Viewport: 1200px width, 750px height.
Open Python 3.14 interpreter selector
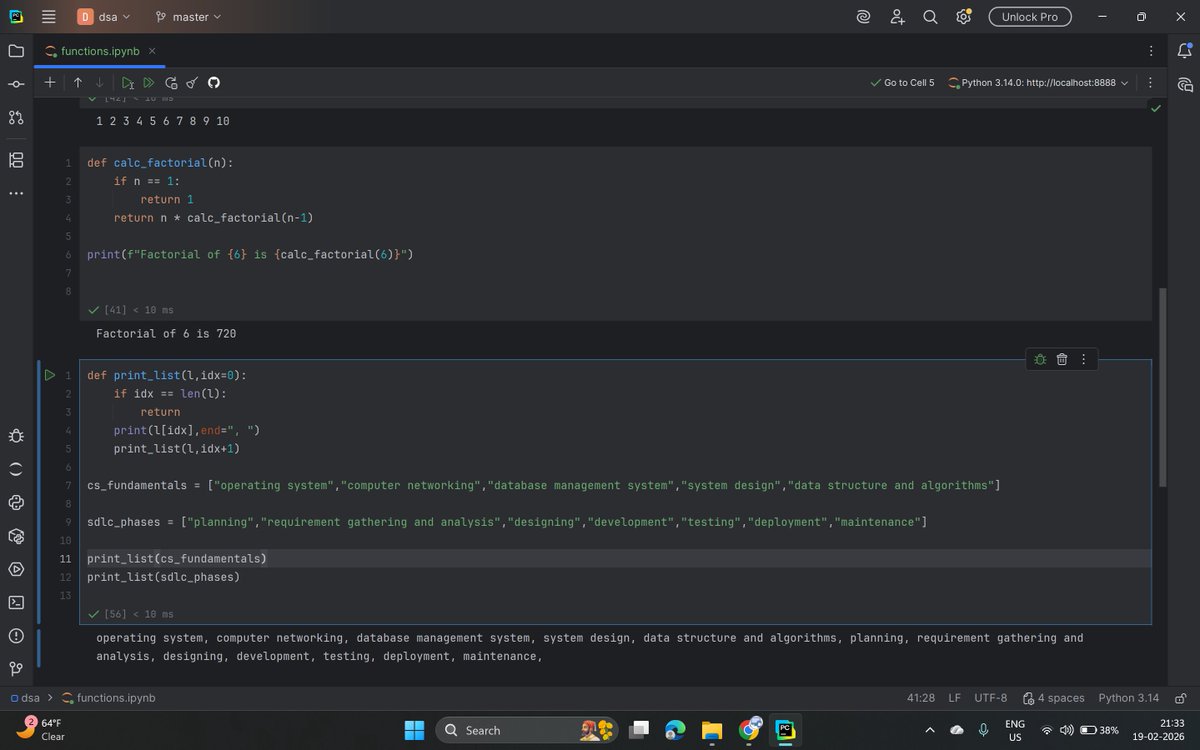pyautogui.click(x=1128, y=698)
